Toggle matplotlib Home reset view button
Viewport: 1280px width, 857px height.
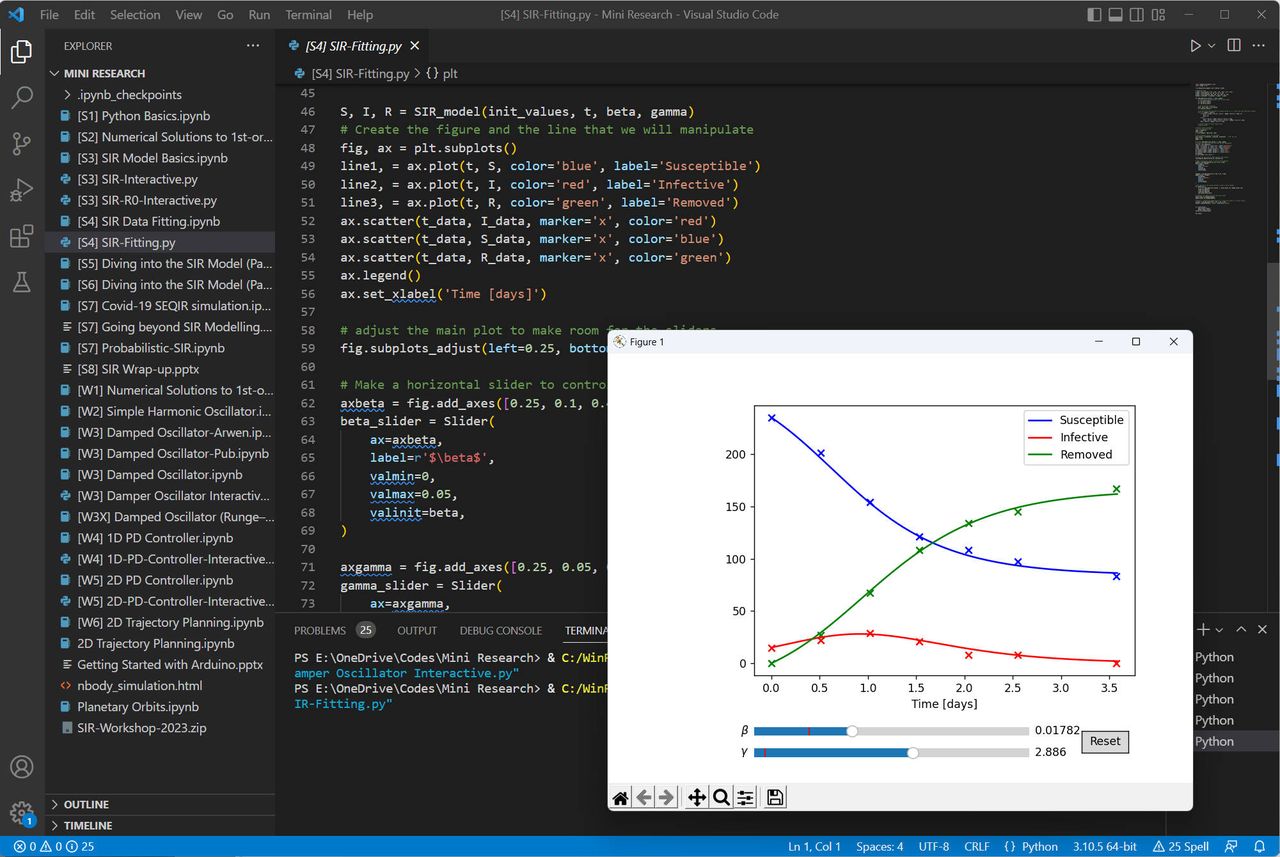coord(621,797)
